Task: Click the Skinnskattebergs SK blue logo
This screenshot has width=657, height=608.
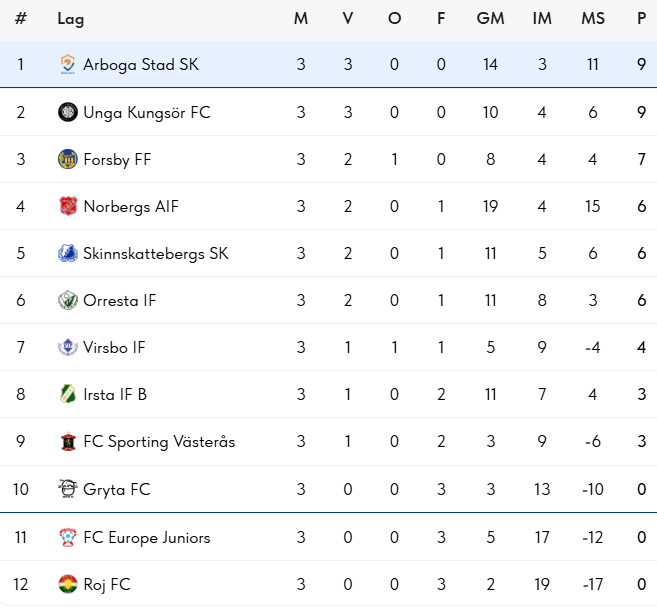Action: (x=67, y=253)
